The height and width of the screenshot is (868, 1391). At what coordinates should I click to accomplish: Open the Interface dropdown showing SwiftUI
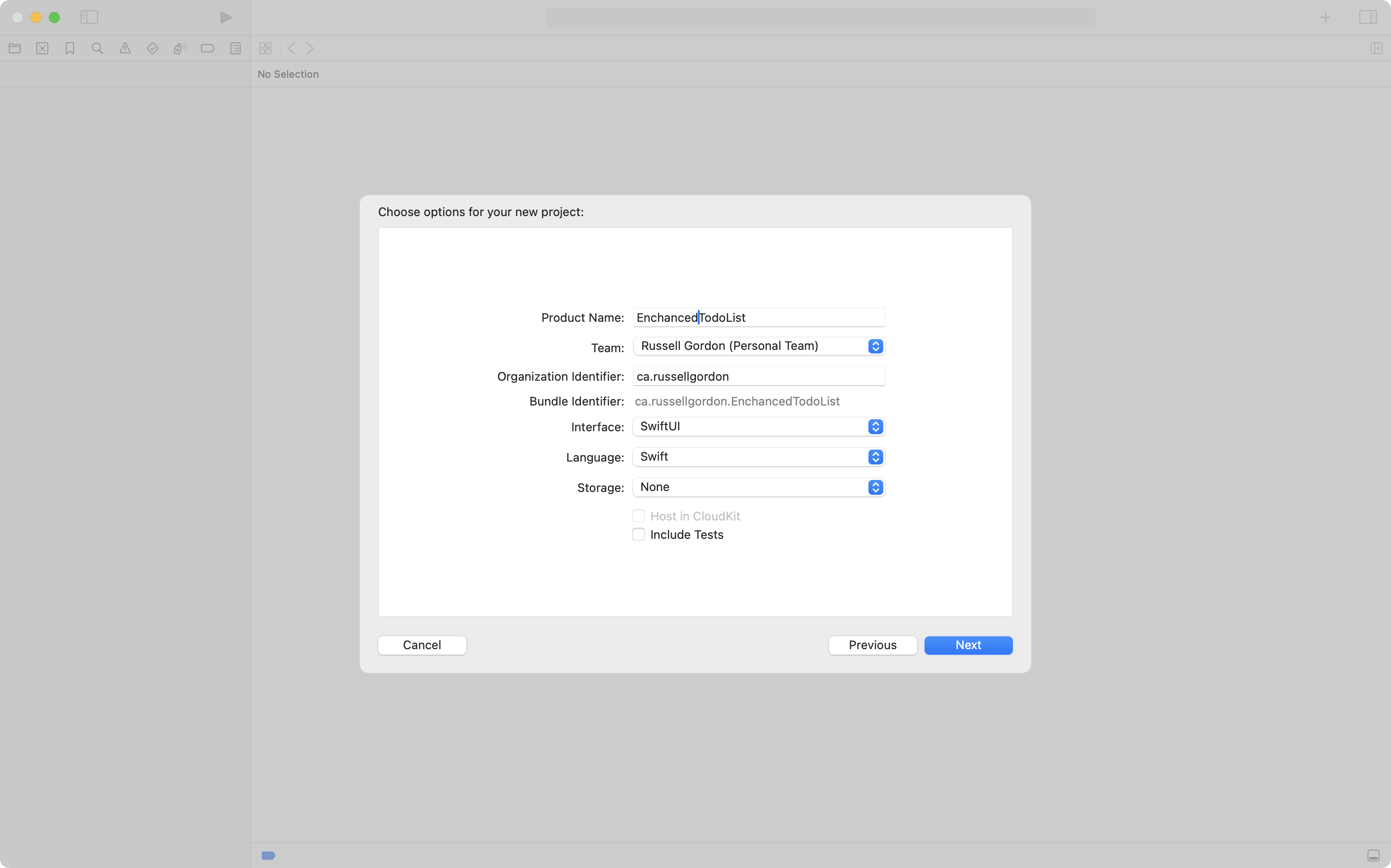pyautogui.click(x=758, y=427)
